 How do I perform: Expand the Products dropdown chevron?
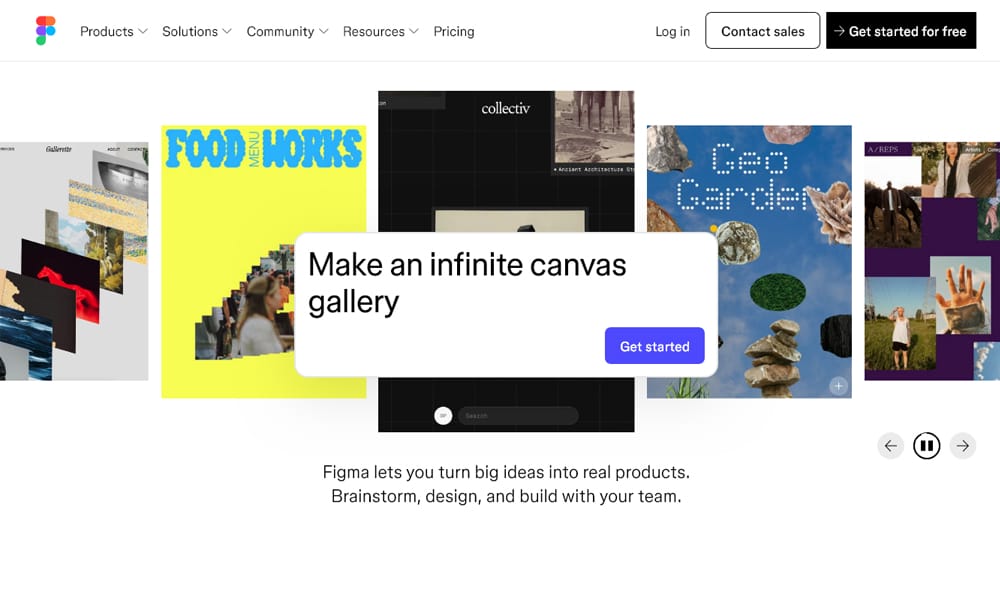click(x=143, y=31)
